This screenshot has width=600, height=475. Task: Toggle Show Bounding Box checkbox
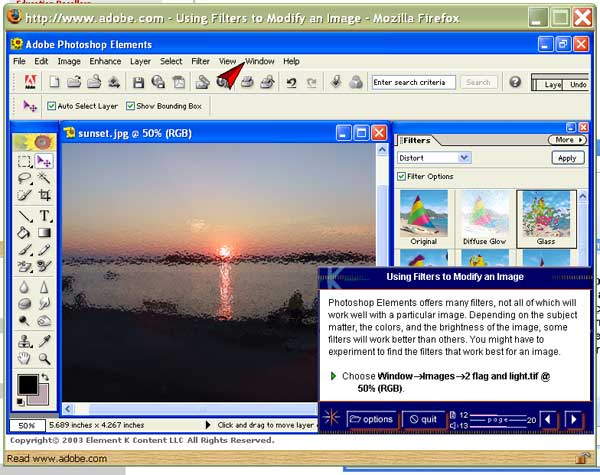coord(130,106)
